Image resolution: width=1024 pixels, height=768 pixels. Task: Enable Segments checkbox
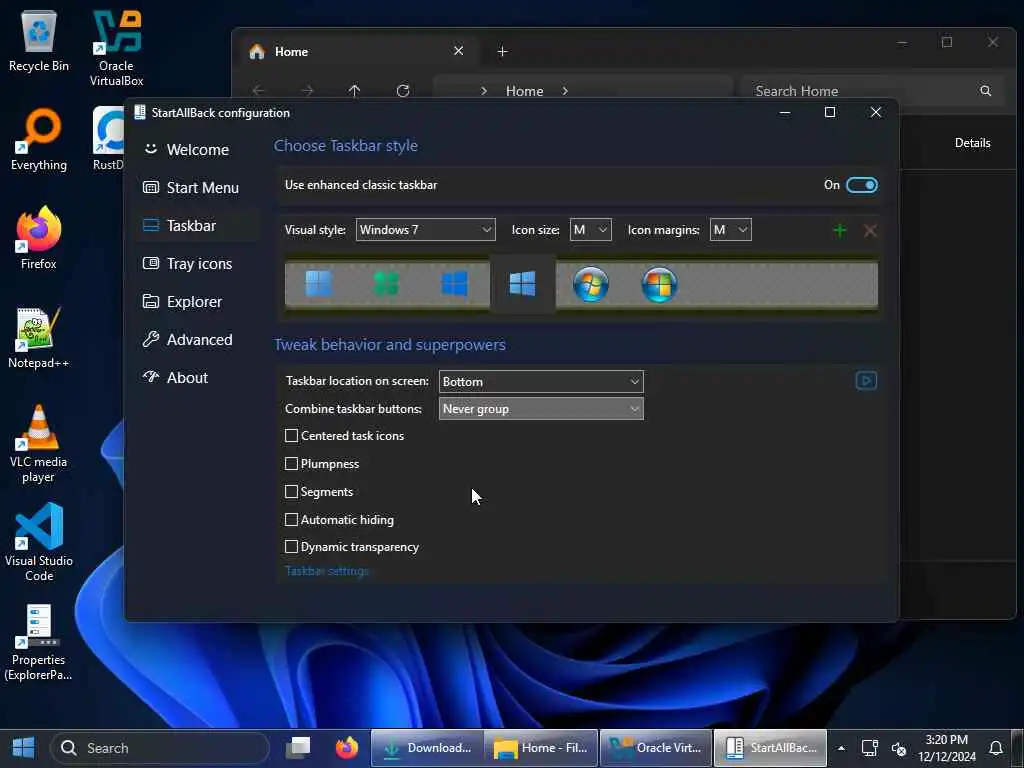[291, 492]
